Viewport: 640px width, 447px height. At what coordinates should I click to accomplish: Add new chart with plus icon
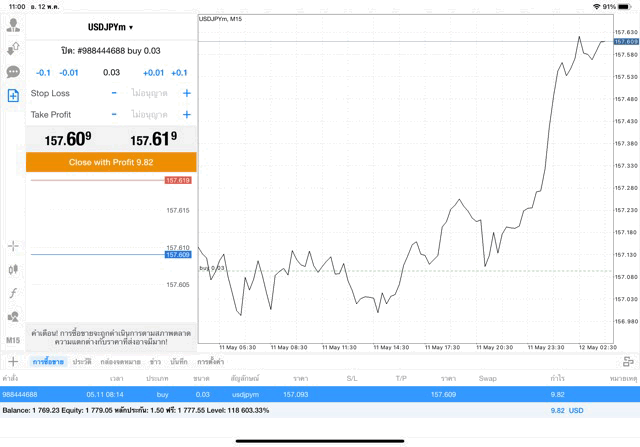13,361
